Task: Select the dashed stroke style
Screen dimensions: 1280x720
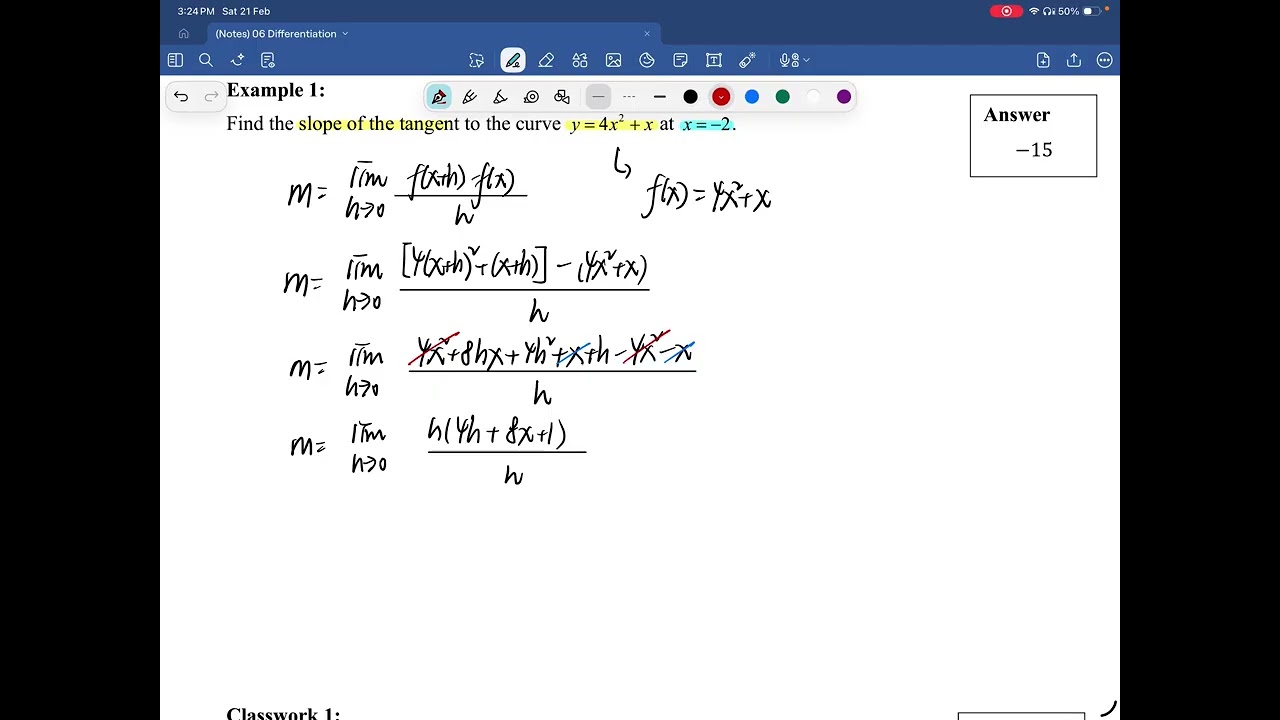Action: pos(629,97)
